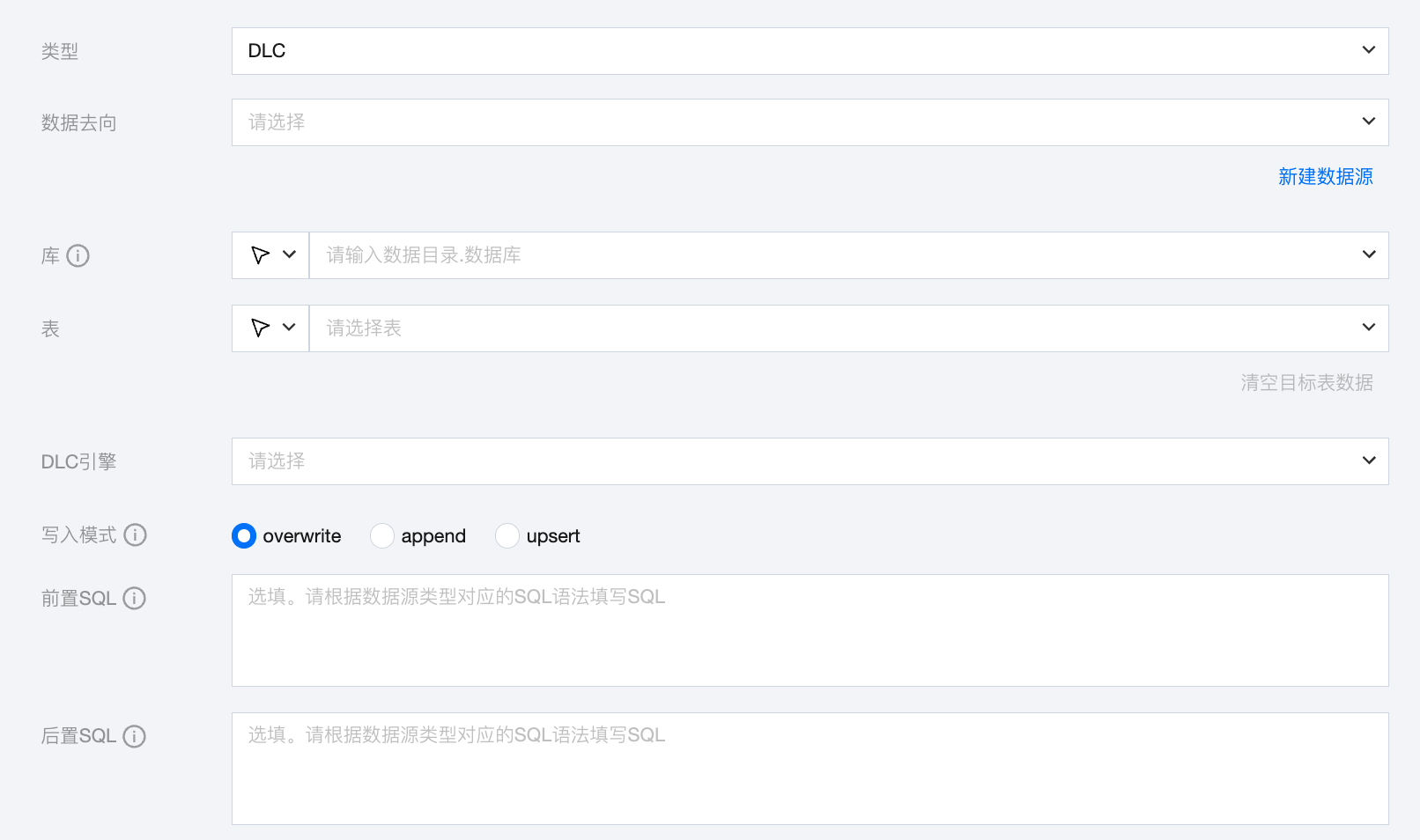
Task: Open the 请输入数据目录.数据库 dropdown
Action: pos(849,255)
